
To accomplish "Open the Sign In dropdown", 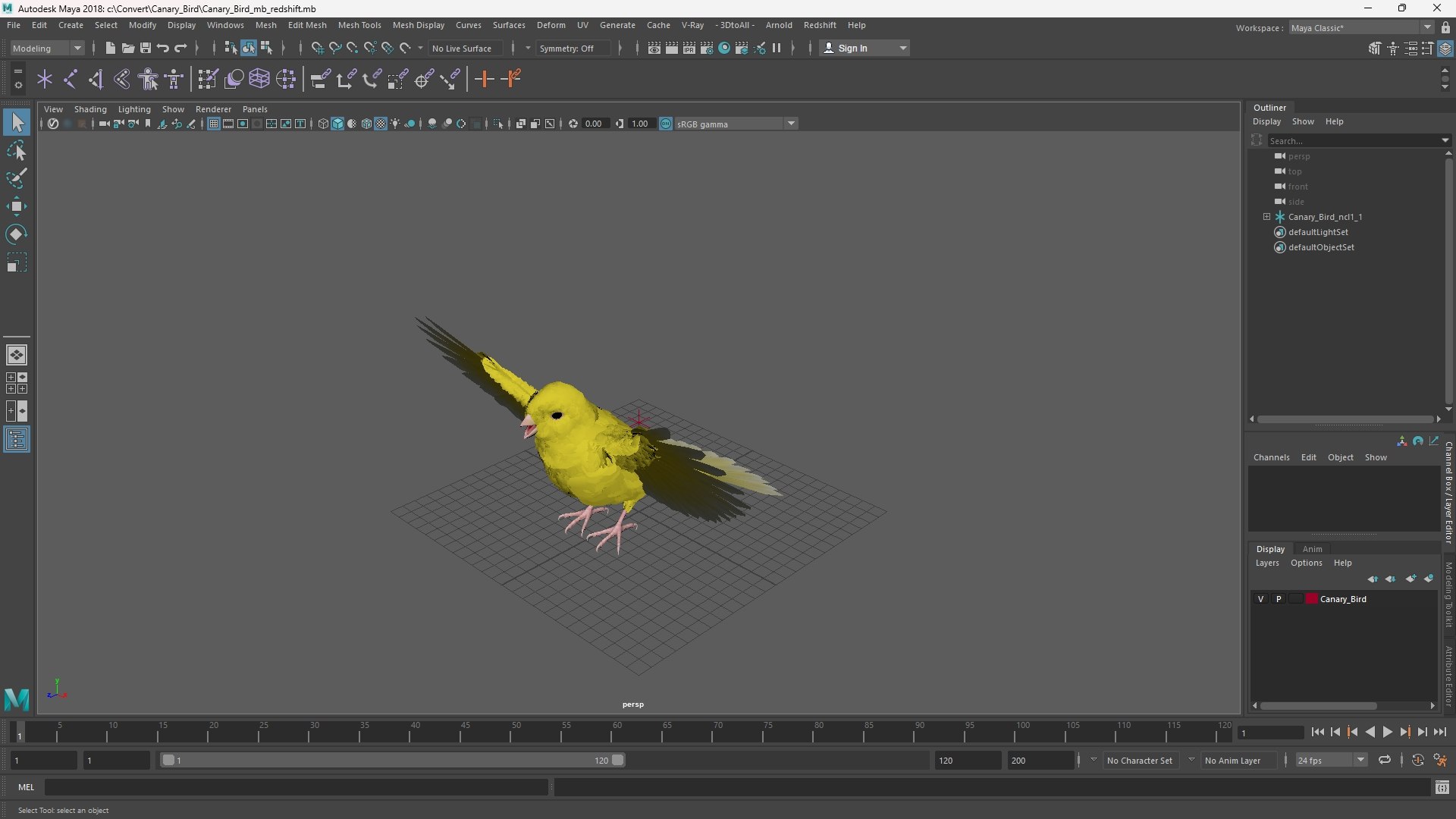I will pos(864,48).
